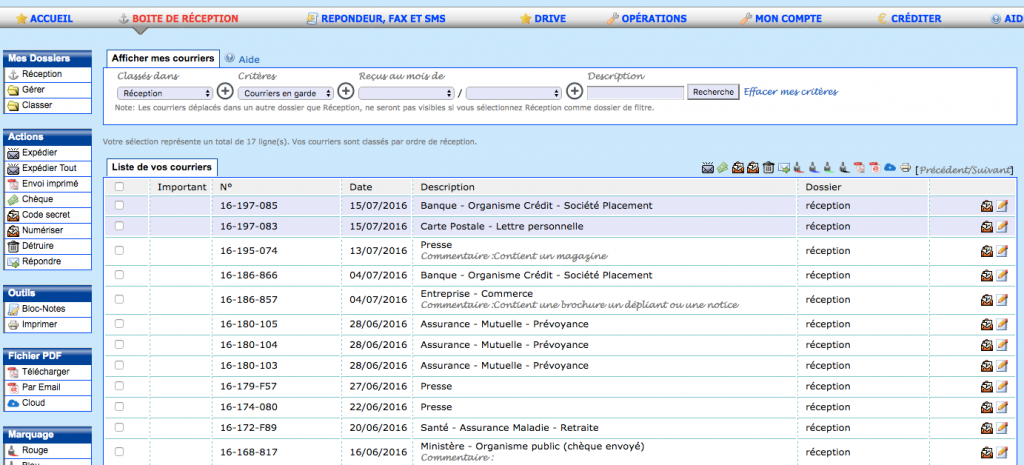Open mail icon for courrier 16-197-085
The height and width of the screenshot is (465, 1024).
pos(987,206)
